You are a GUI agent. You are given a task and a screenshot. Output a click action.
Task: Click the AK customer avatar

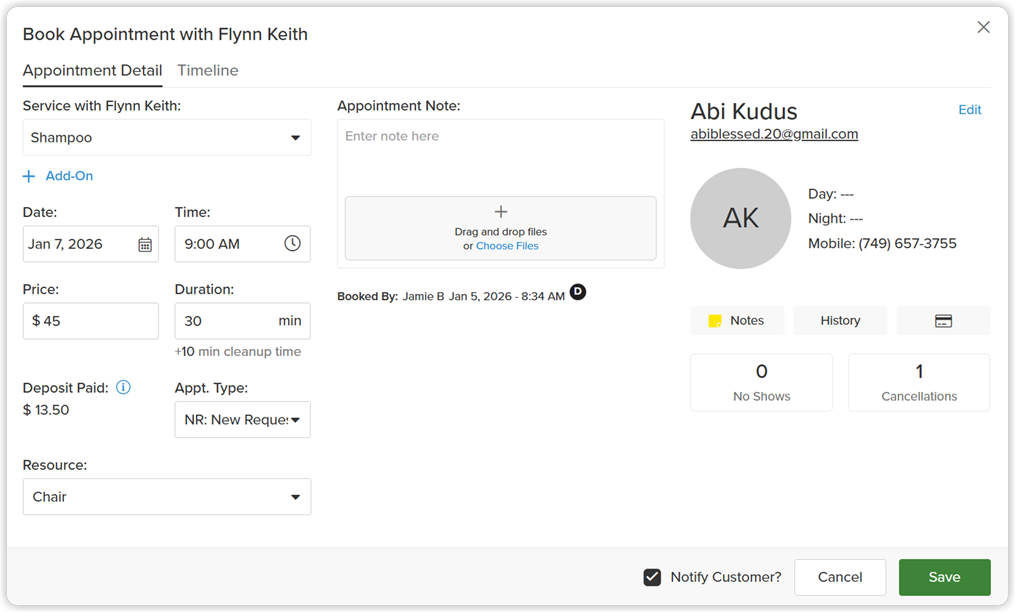(741, 218)
